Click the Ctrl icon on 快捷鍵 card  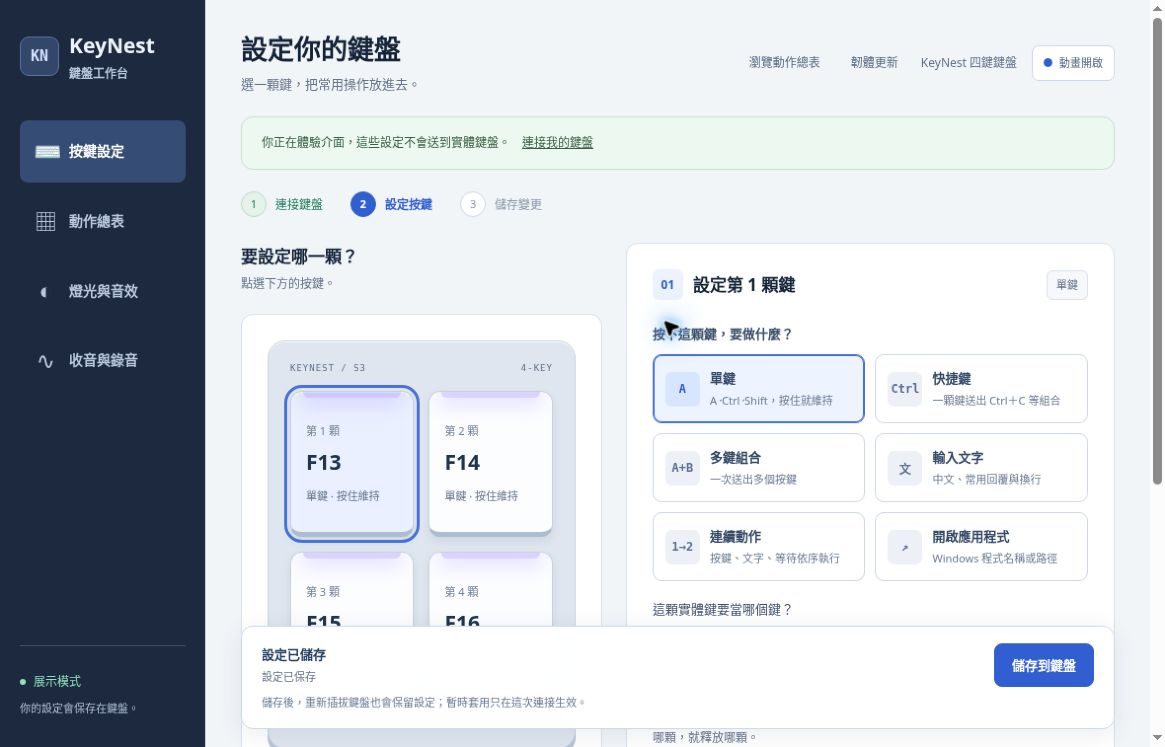(x=904, y=389)
